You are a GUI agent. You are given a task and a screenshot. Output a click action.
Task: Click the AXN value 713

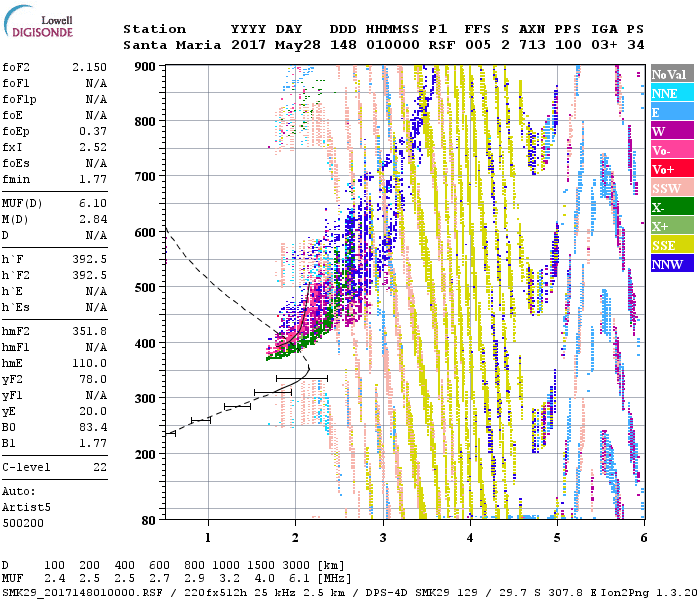pos(532,45)
